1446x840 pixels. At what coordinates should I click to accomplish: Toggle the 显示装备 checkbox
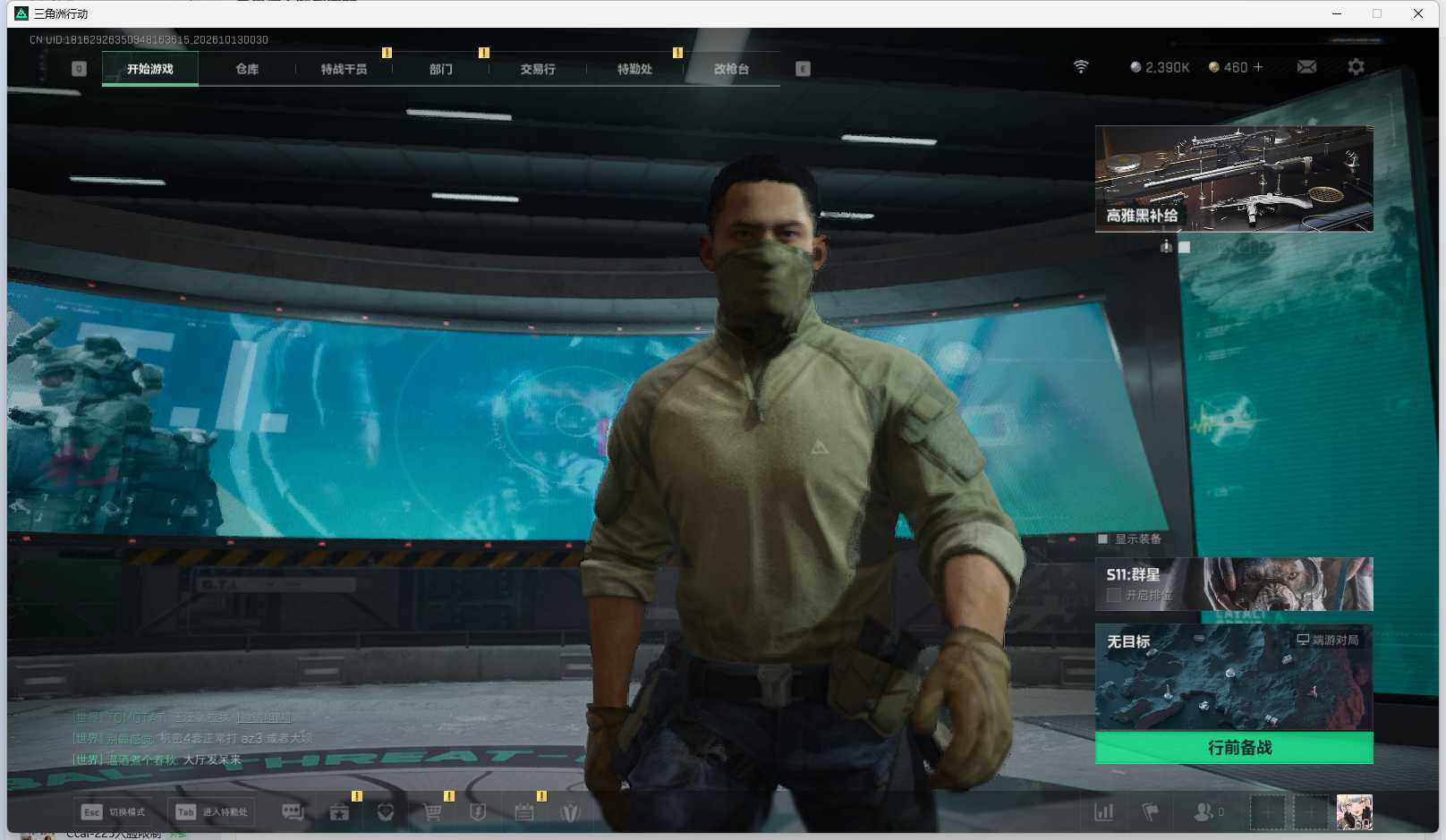[x=1102, y=539]
